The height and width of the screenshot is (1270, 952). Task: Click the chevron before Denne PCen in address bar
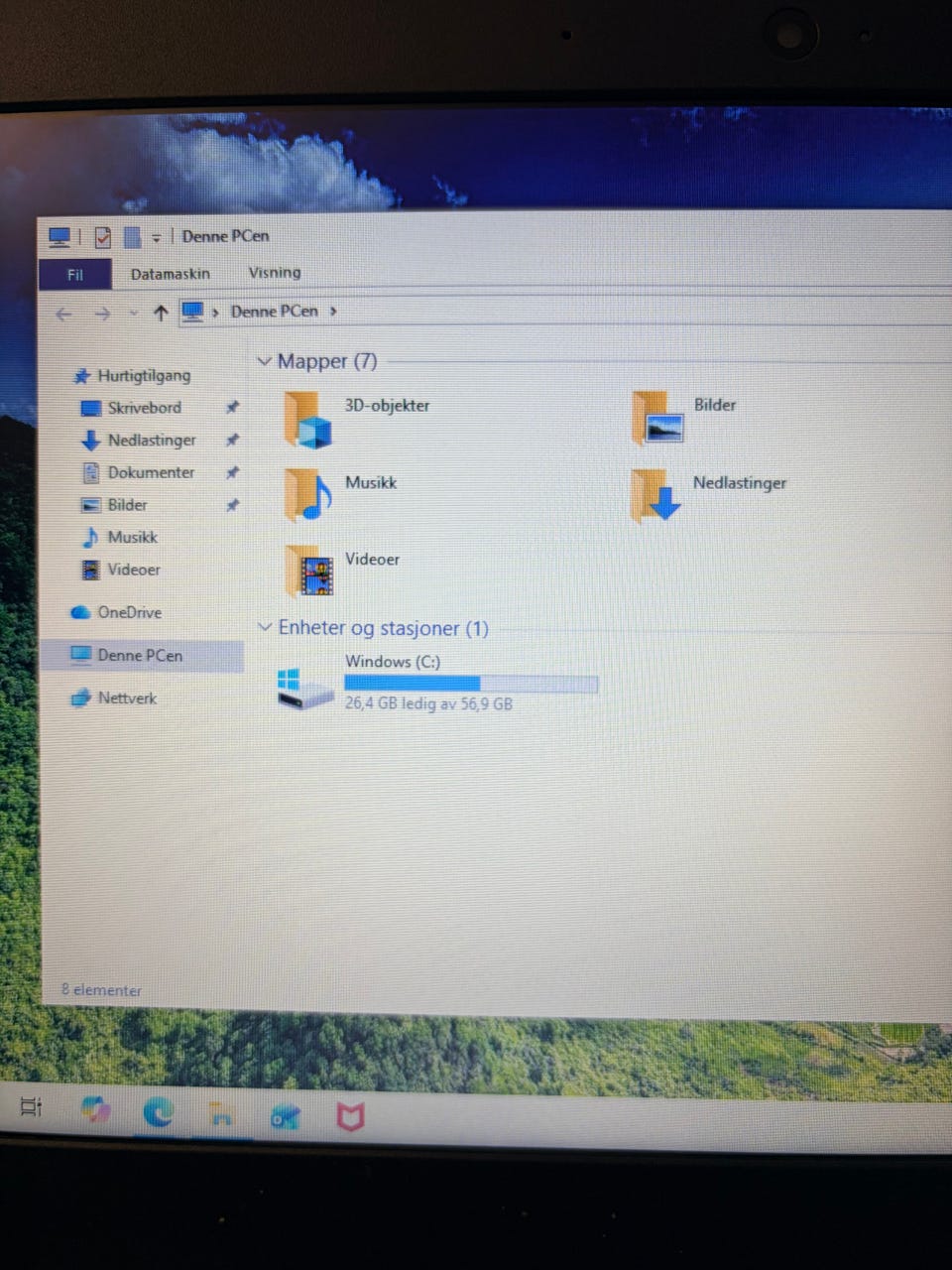click(x=215, y=313)
